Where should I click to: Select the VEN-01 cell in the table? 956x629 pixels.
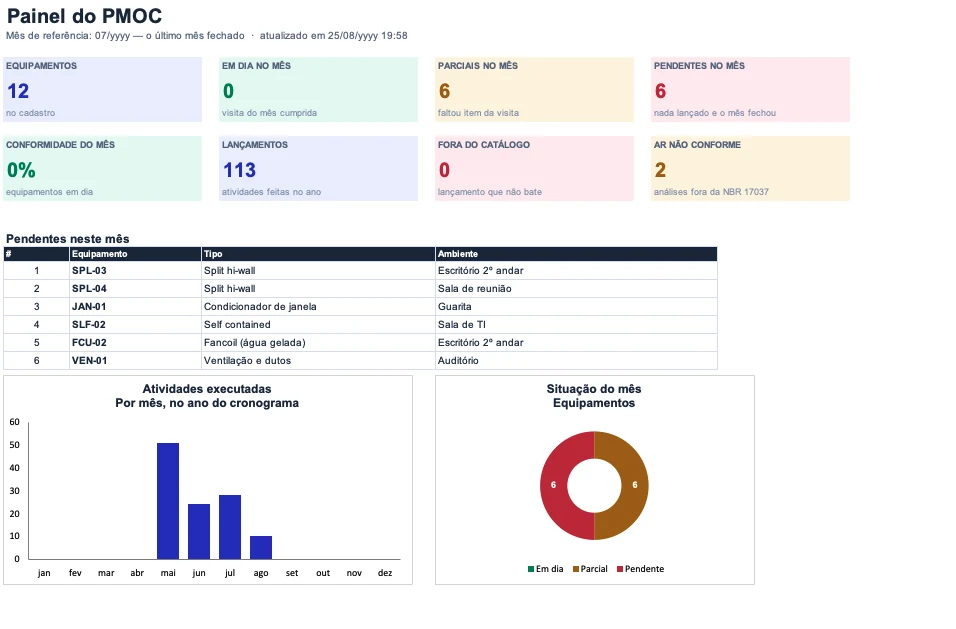pos(135,361)
